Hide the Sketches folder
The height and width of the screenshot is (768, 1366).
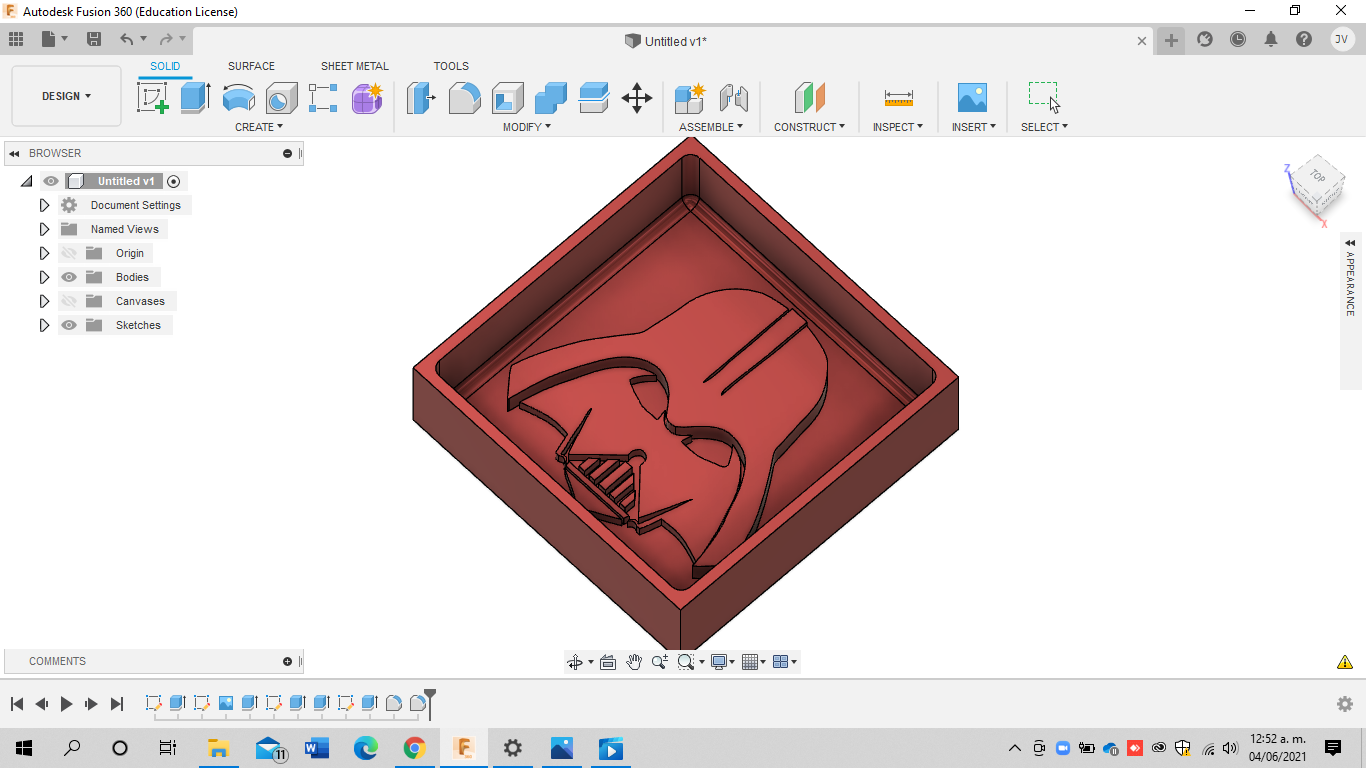[69, 325]
